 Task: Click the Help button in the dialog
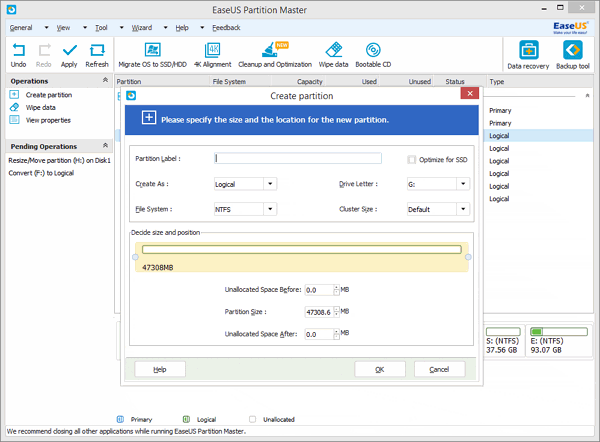pyautogui.click(x=160, y=369)
